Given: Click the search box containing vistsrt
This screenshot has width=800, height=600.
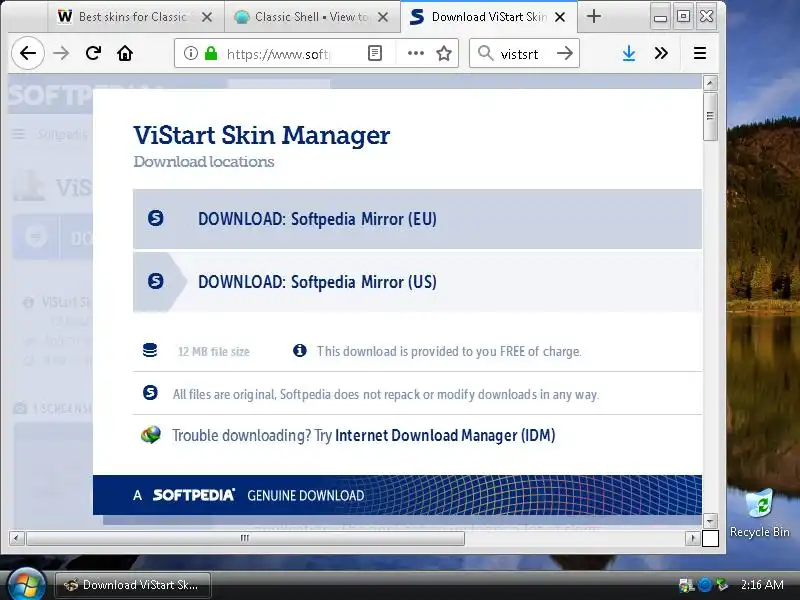Looking at the screenshot, I should 525,54.
